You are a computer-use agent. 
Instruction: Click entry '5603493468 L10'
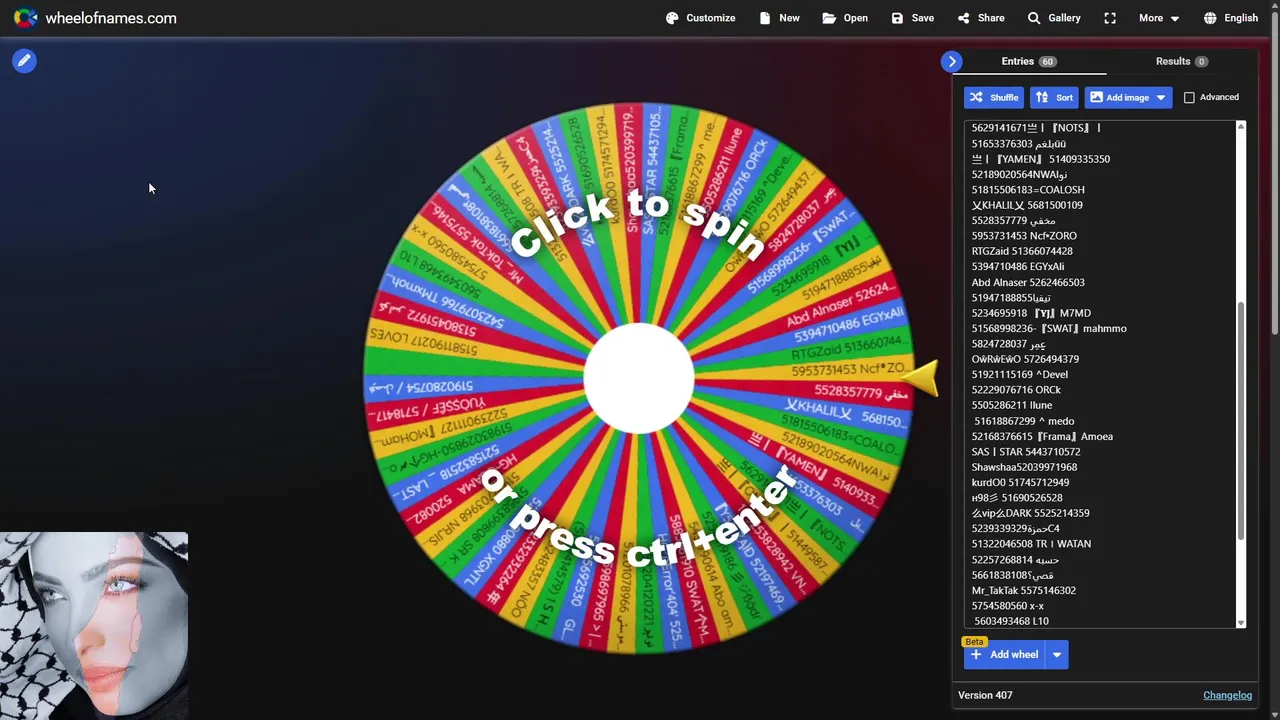tap(1011, 621)
